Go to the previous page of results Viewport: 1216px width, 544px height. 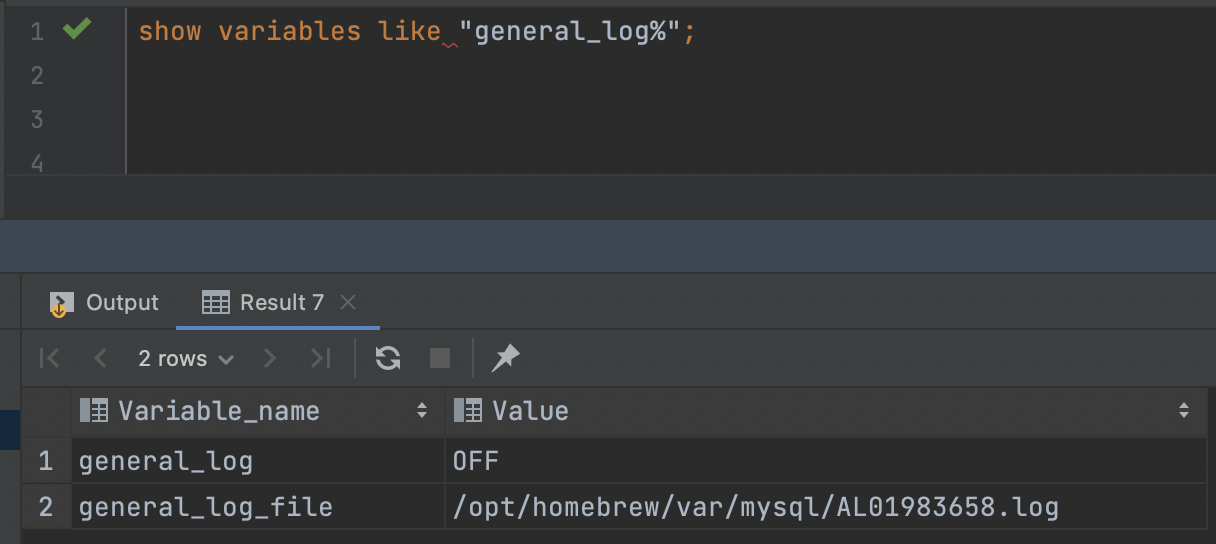(x=100, y=358)
